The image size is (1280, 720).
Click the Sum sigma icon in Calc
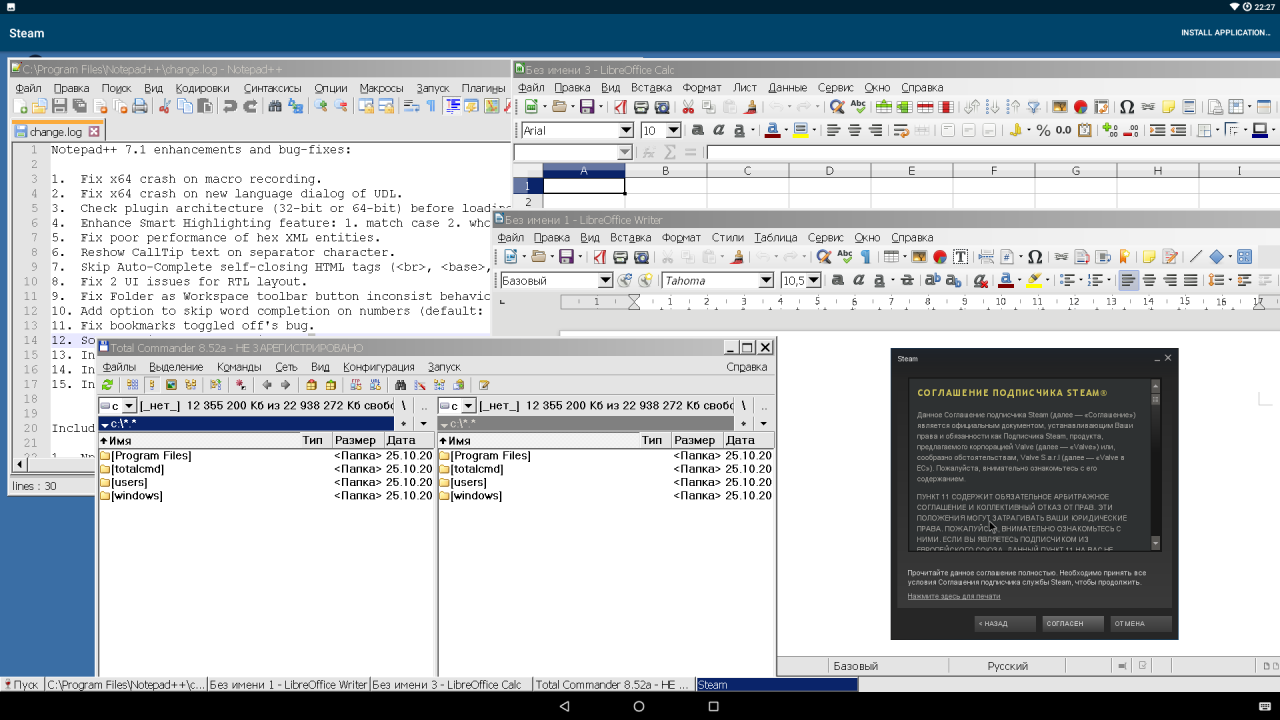tap(670, 152)
